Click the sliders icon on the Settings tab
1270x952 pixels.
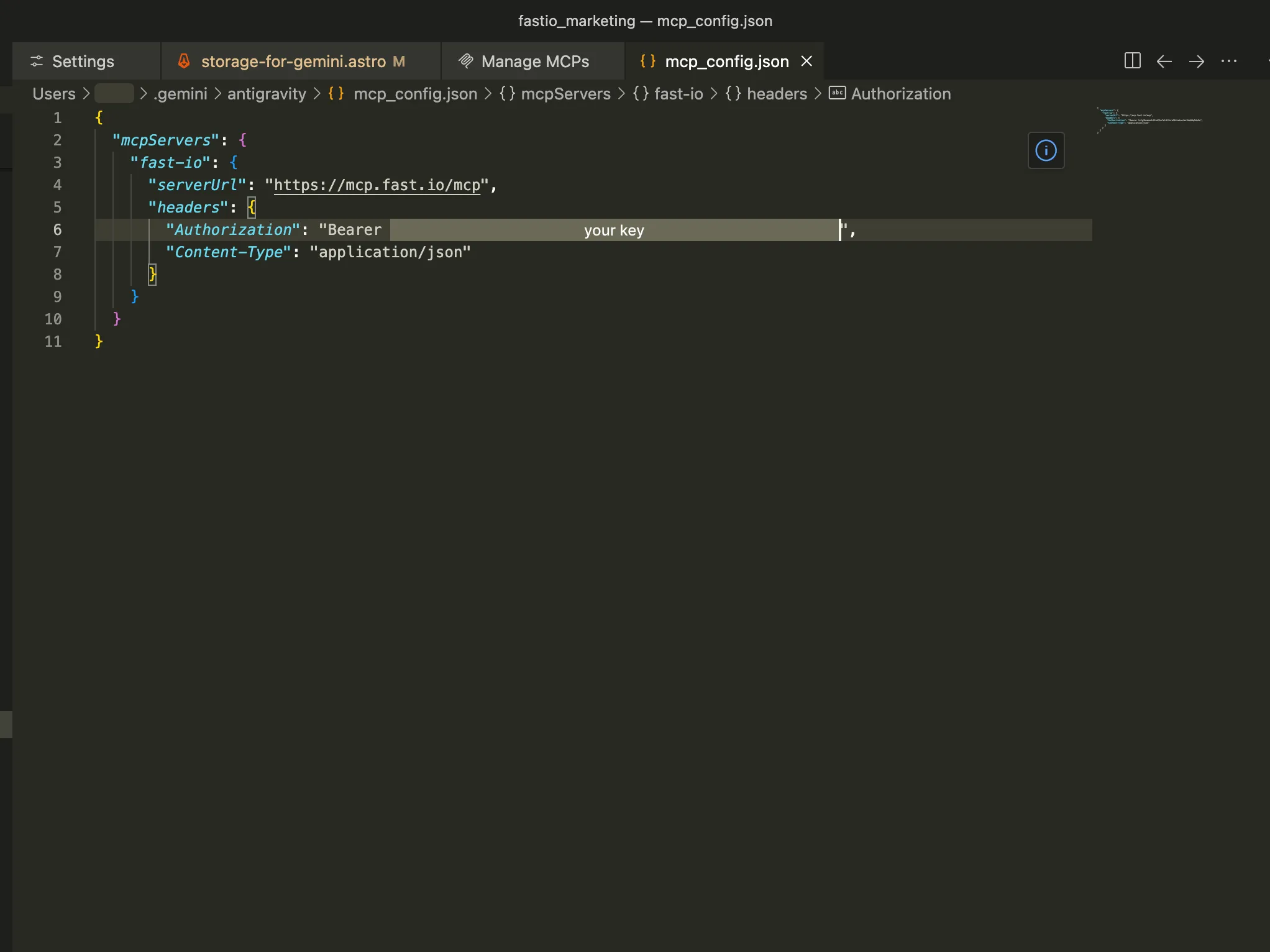[x=37, y=61]
